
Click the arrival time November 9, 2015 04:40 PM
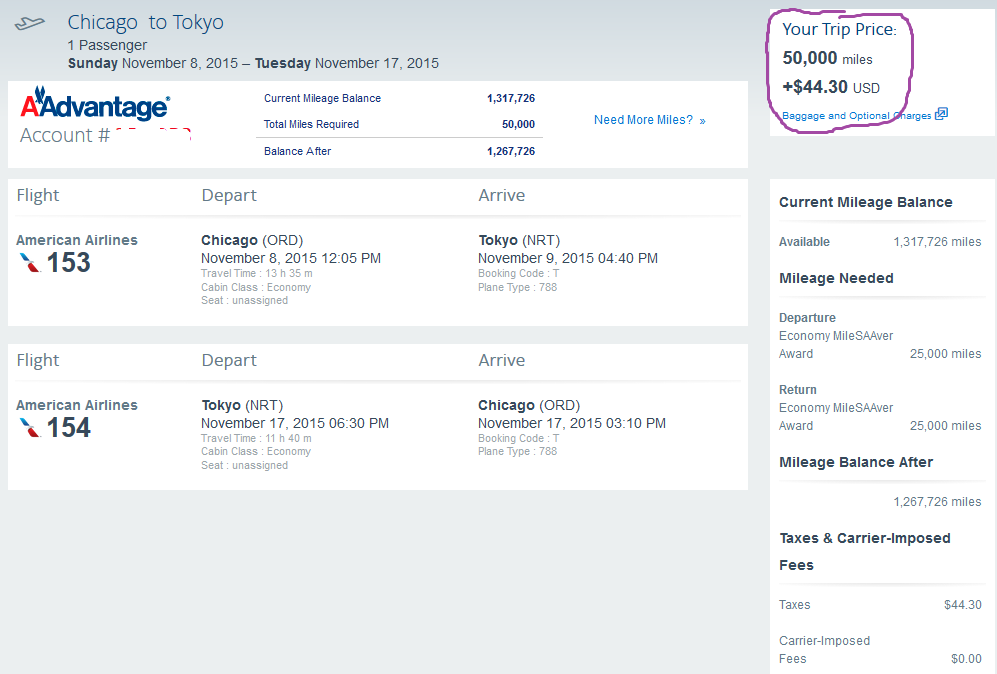[x=568, y=258]
